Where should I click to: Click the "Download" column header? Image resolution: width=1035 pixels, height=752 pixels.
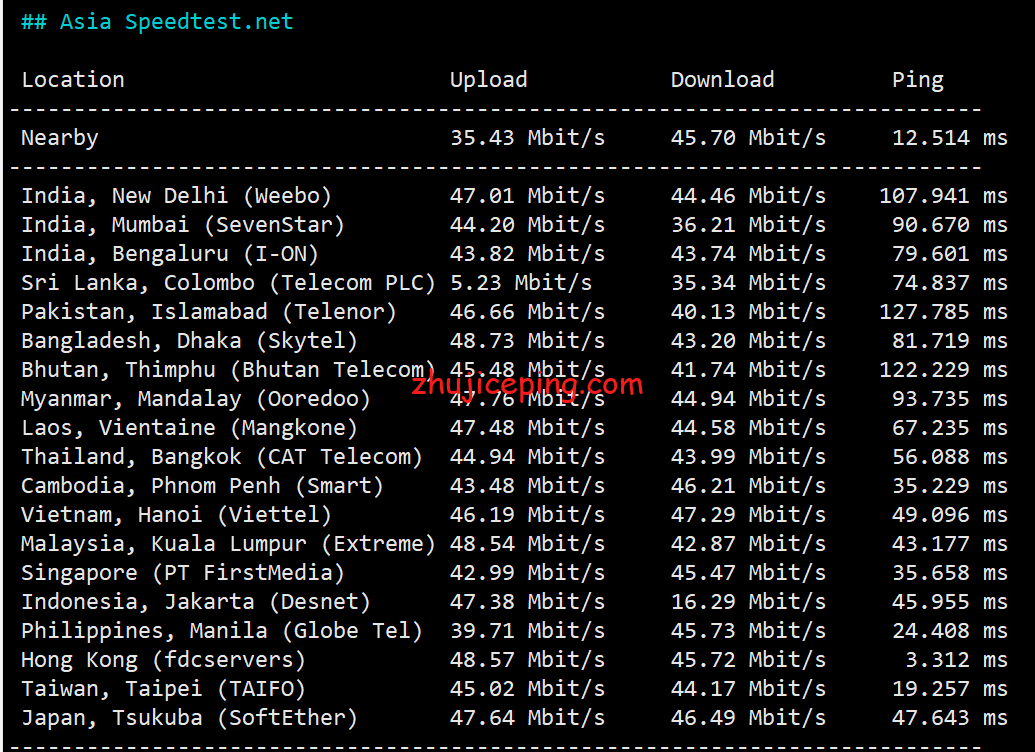tap(722, 80)
